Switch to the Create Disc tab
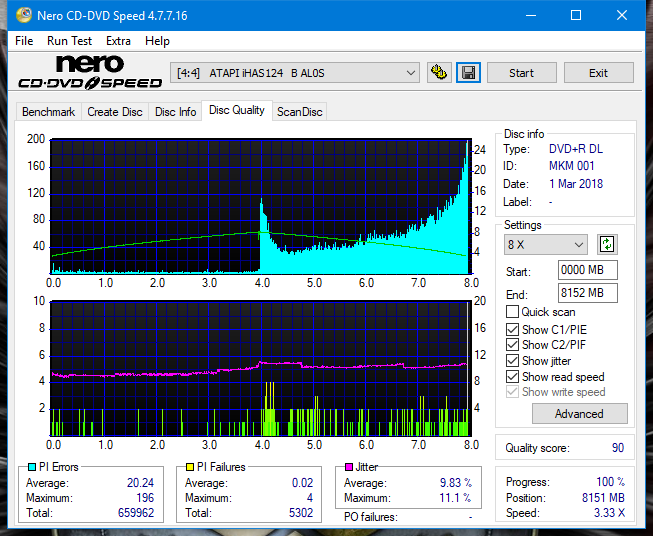Image resolution: width=653 pixels, height=536 pixels. tap(115, 112)
